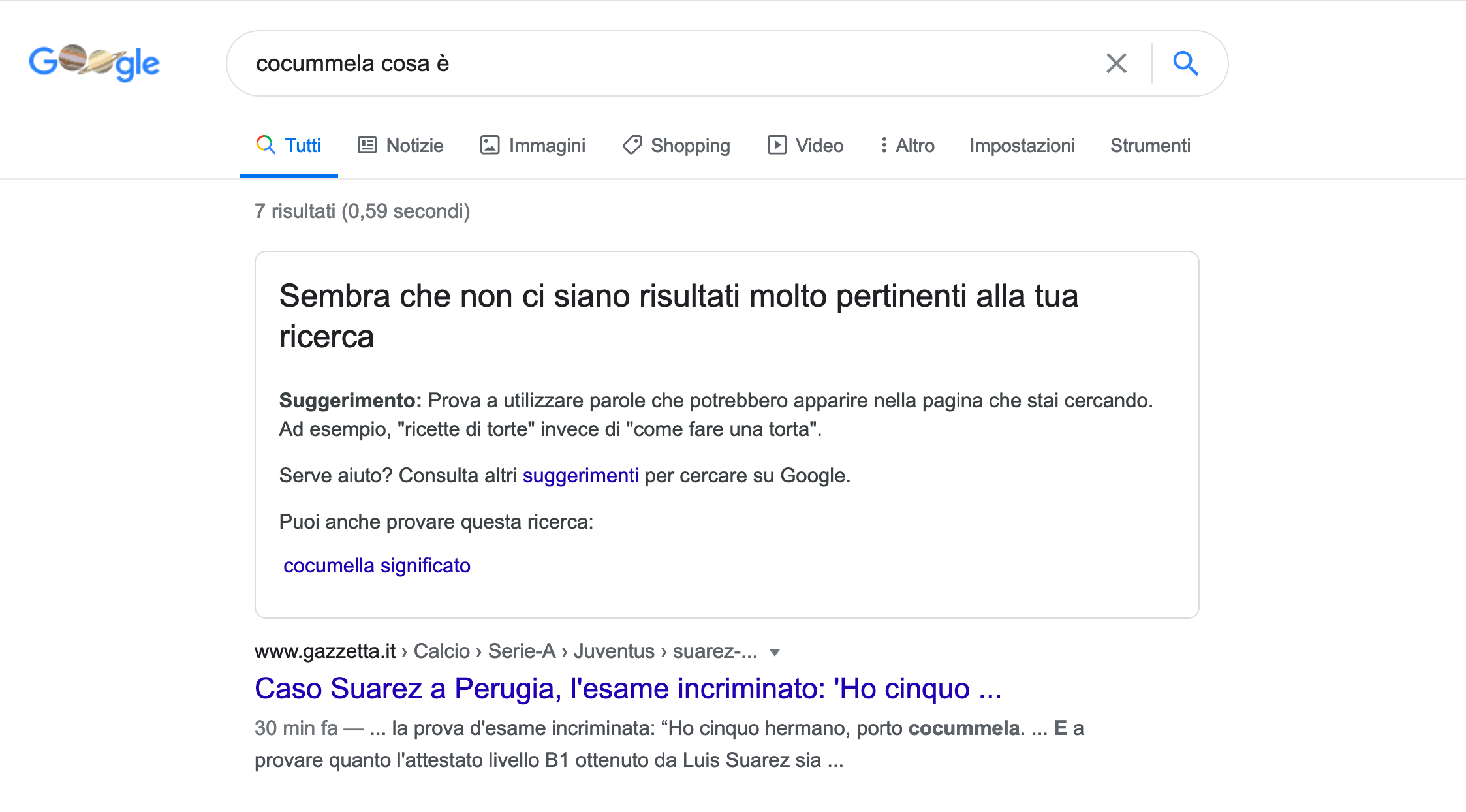Expand the Altro menu

point(907,146)
